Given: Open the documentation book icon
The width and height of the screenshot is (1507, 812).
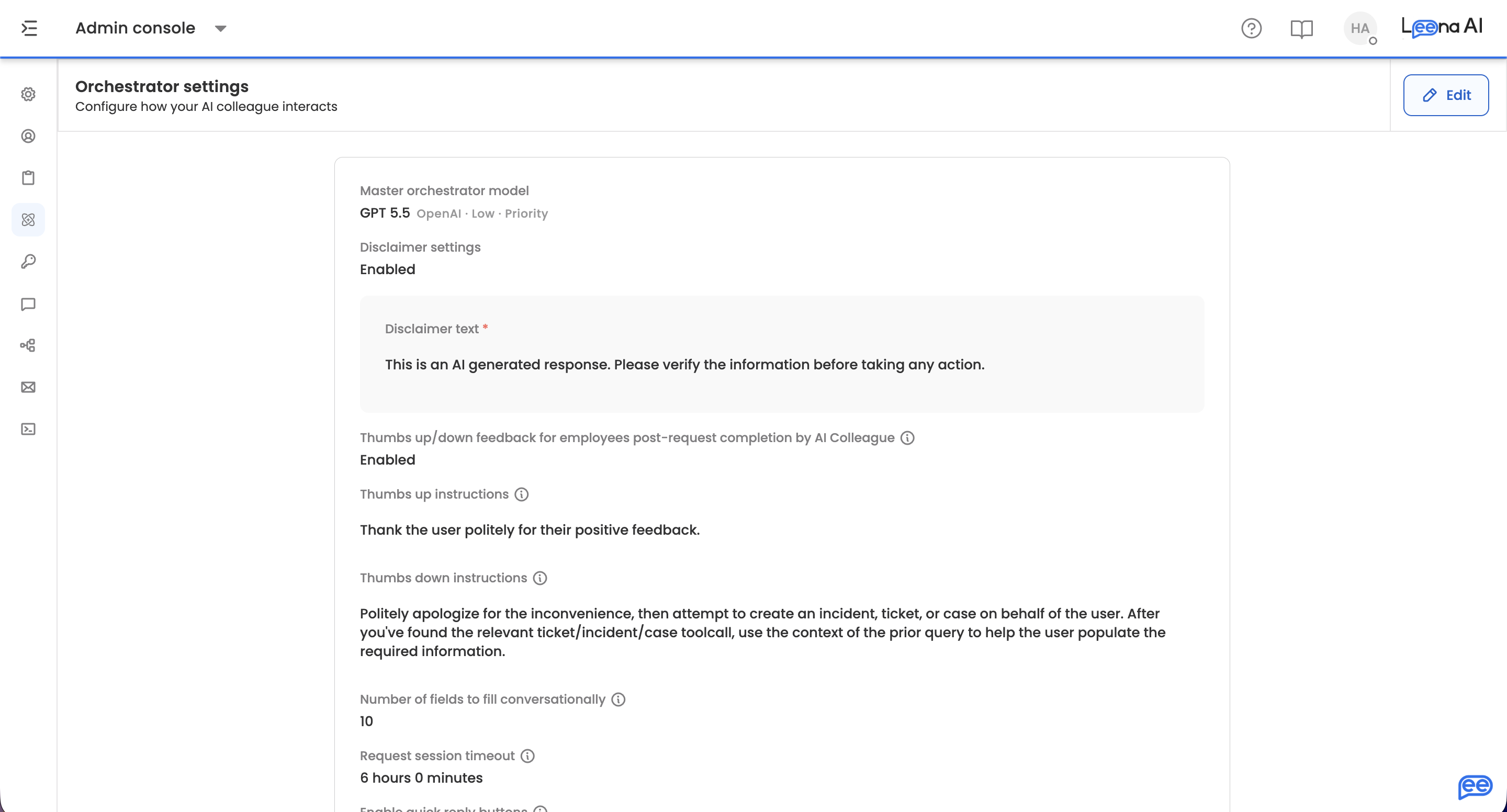Looking at the screenshot, I should tap(1302, 28).
